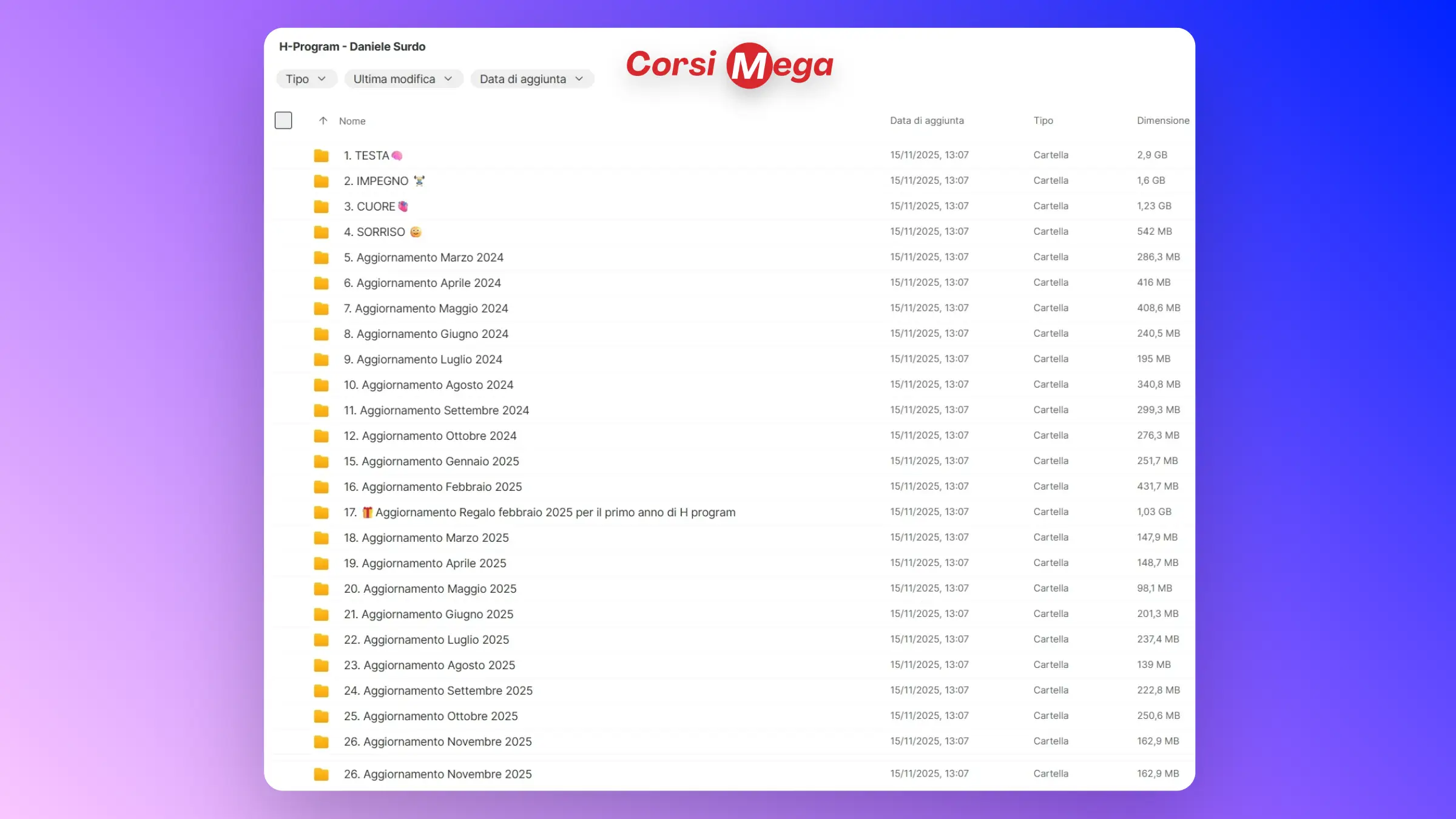Click the folder icon next to 4. SORRISO
Image resolution: width=1456 pixels, height=819 pixels.
click(321, 232)
